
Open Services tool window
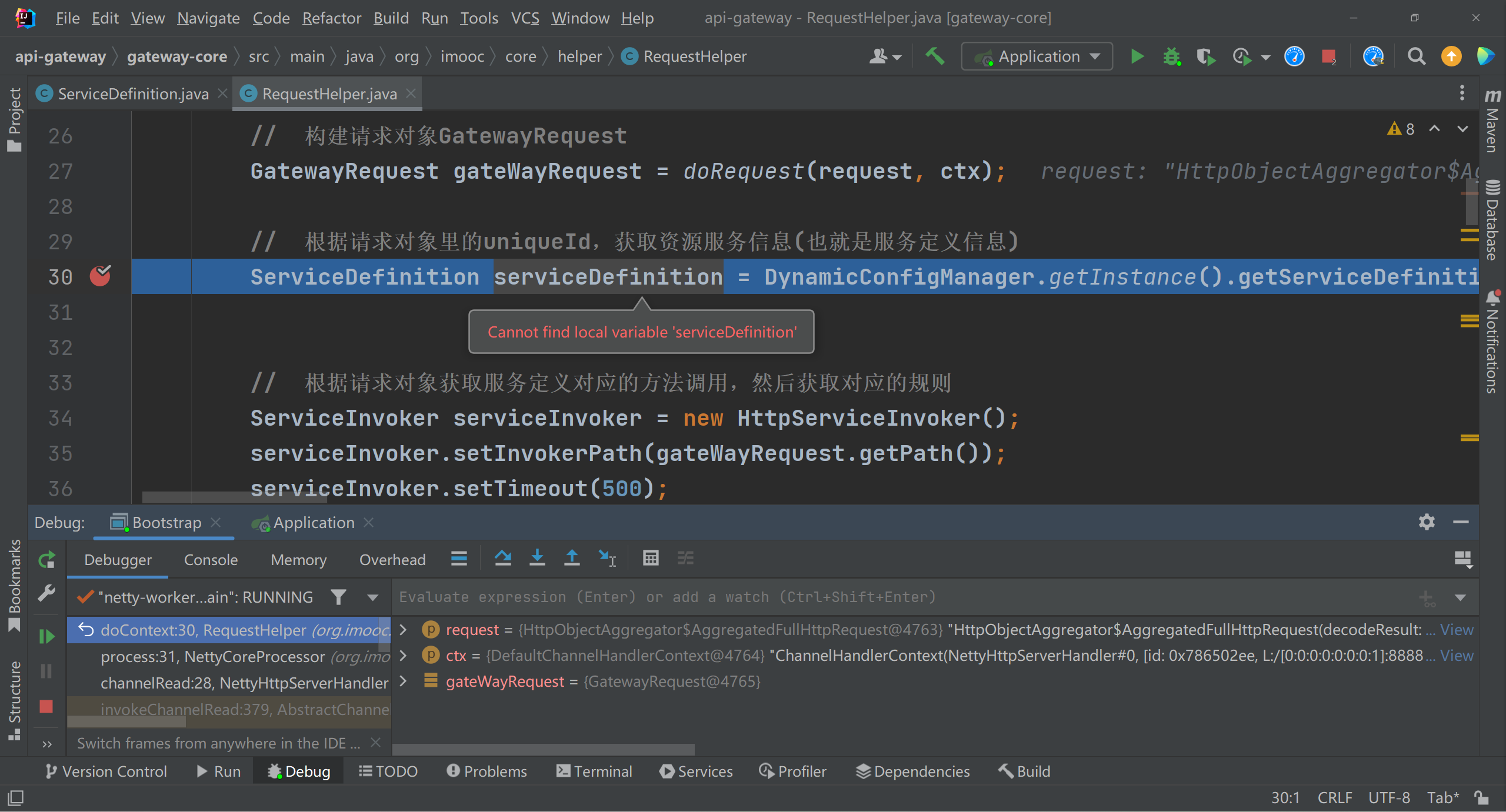click(696, 771)
